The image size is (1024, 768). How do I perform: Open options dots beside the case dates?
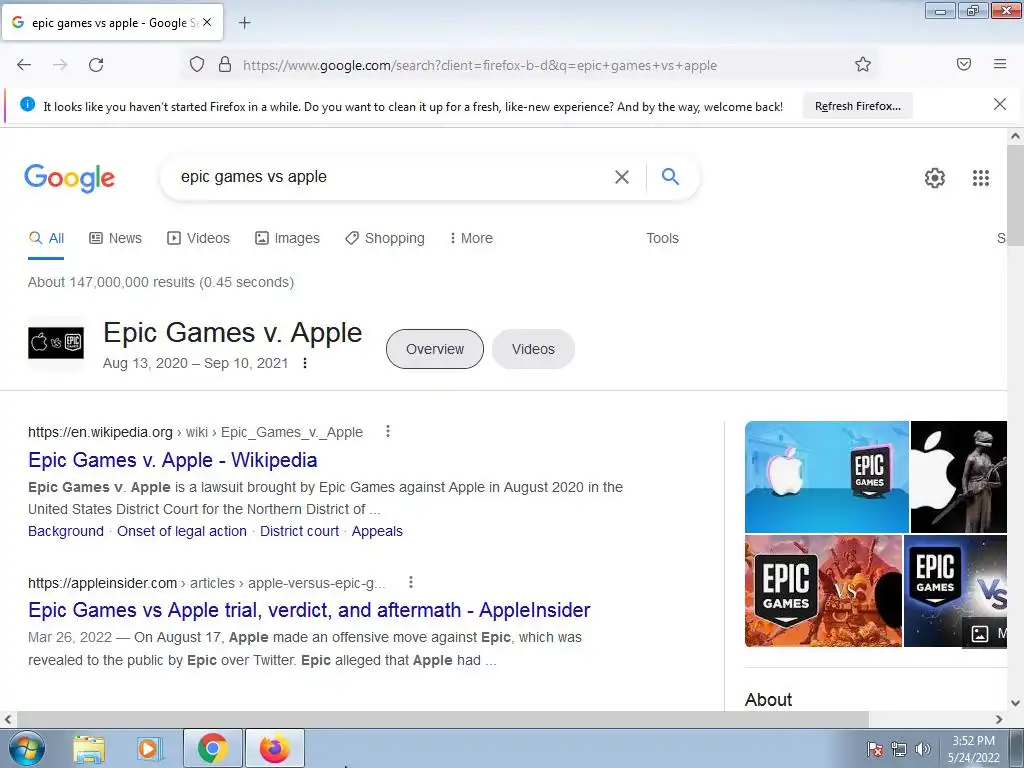tap(304, 363)
